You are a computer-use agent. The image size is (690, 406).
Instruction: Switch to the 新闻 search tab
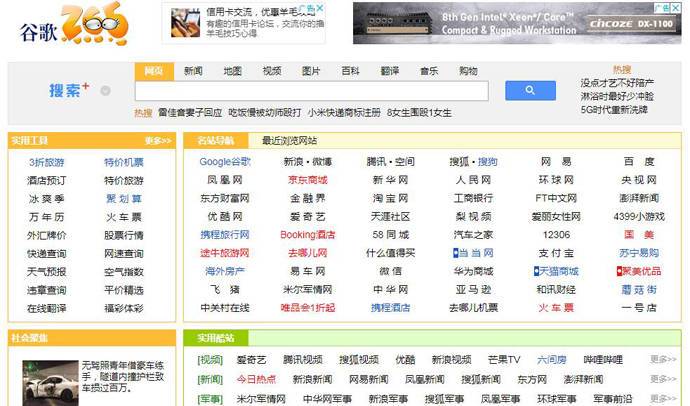(193, 71)
